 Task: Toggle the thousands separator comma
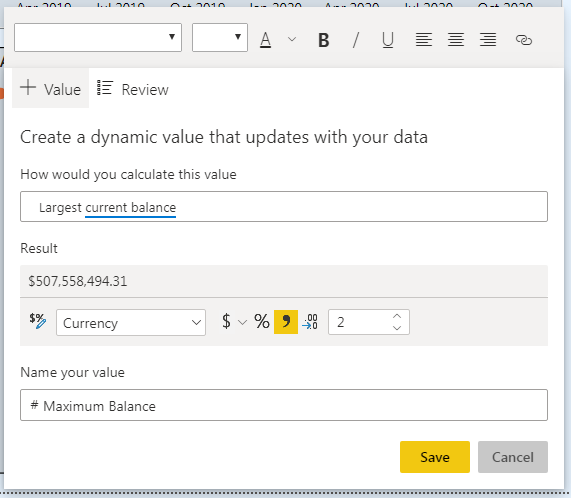[286, 322]
